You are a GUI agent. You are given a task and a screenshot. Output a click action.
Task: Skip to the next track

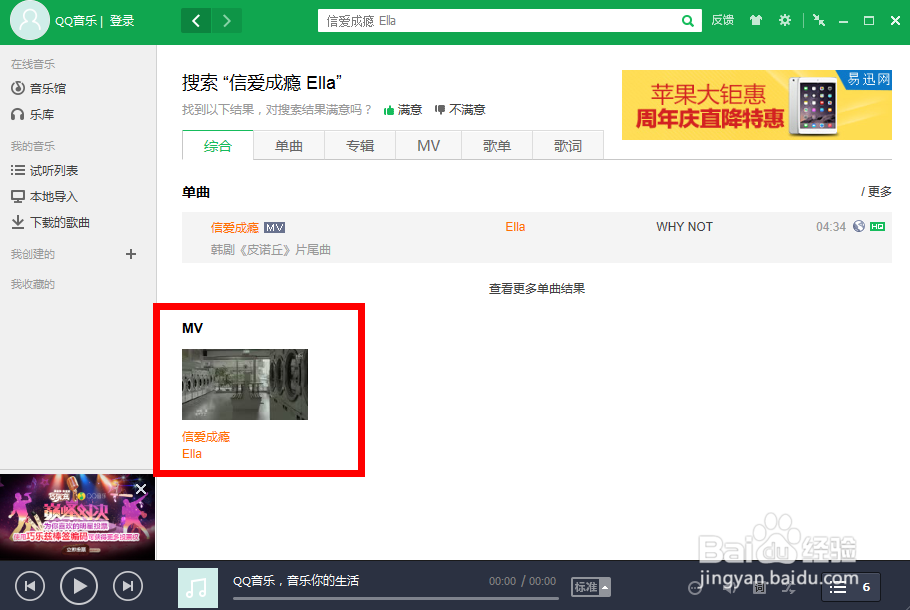[128, 586]
